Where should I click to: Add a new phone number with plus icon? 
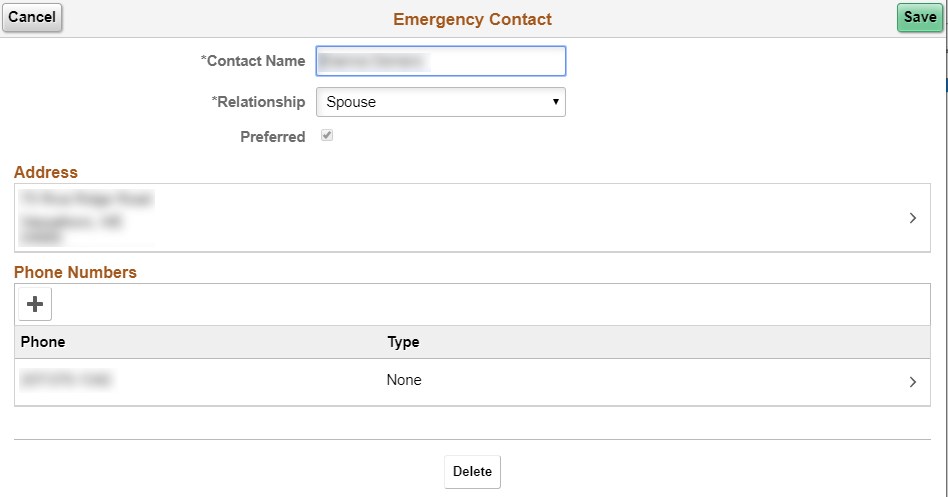coord(35,304)
